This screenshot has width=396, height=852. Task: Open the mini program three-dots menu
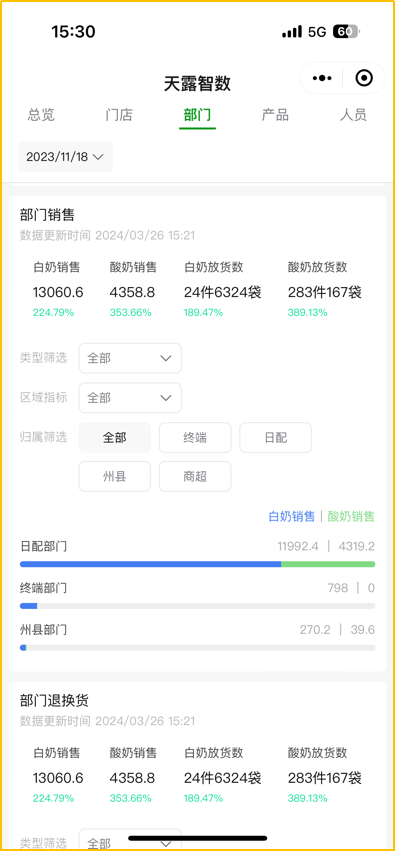[x=322, y=78]
